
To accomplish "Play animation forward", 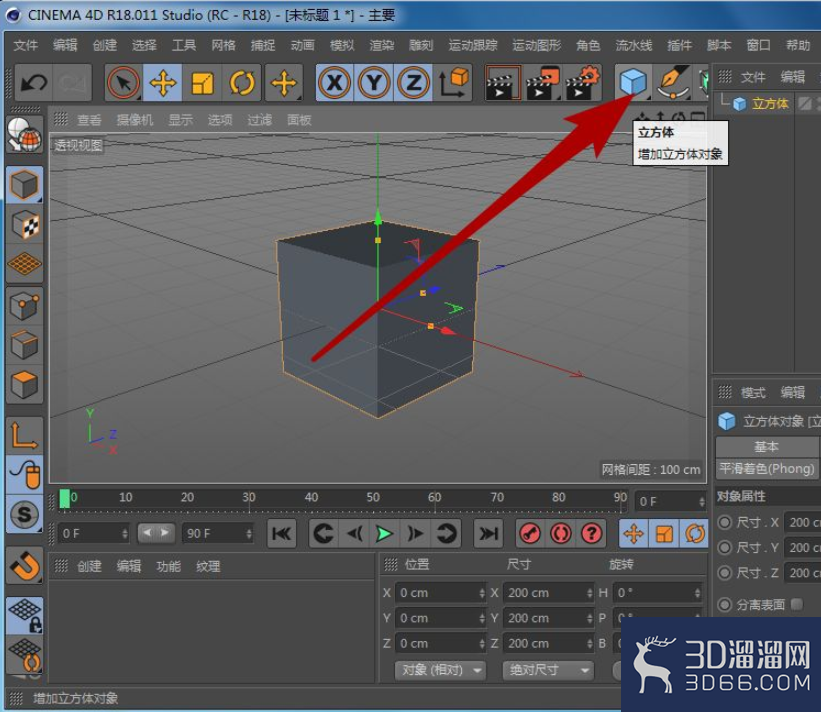I will pyautogui.click(x=385, y=534).
